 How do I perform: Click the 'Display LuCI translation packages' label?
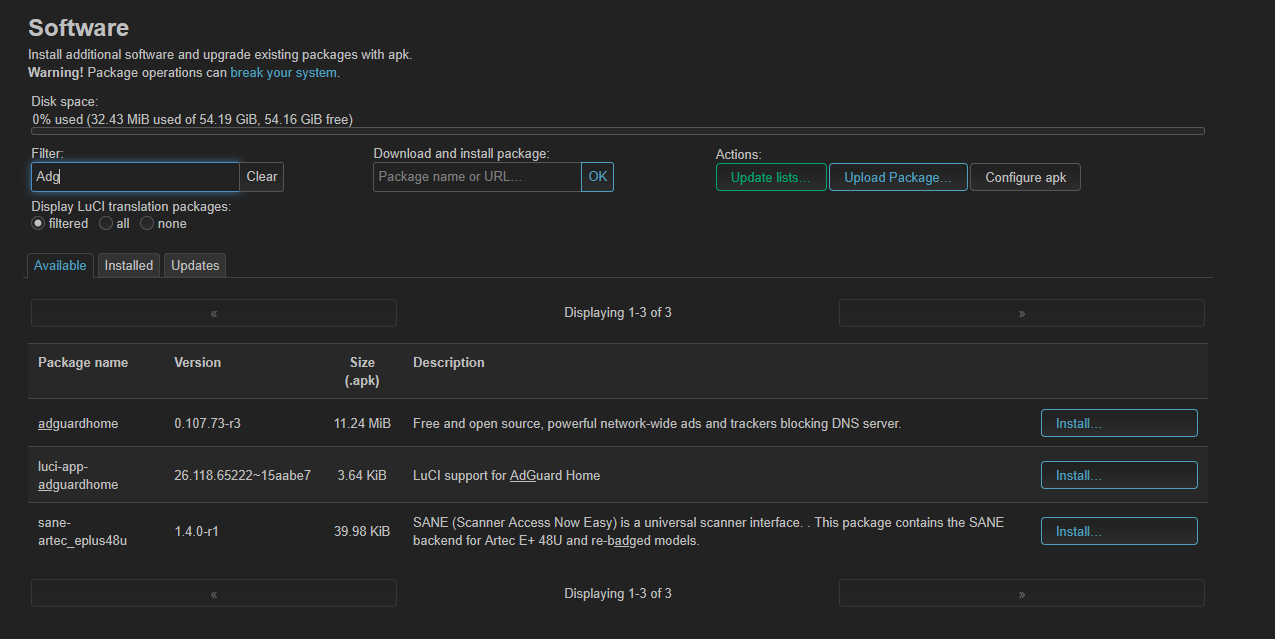pyautogui.click(x=131, y=206)
